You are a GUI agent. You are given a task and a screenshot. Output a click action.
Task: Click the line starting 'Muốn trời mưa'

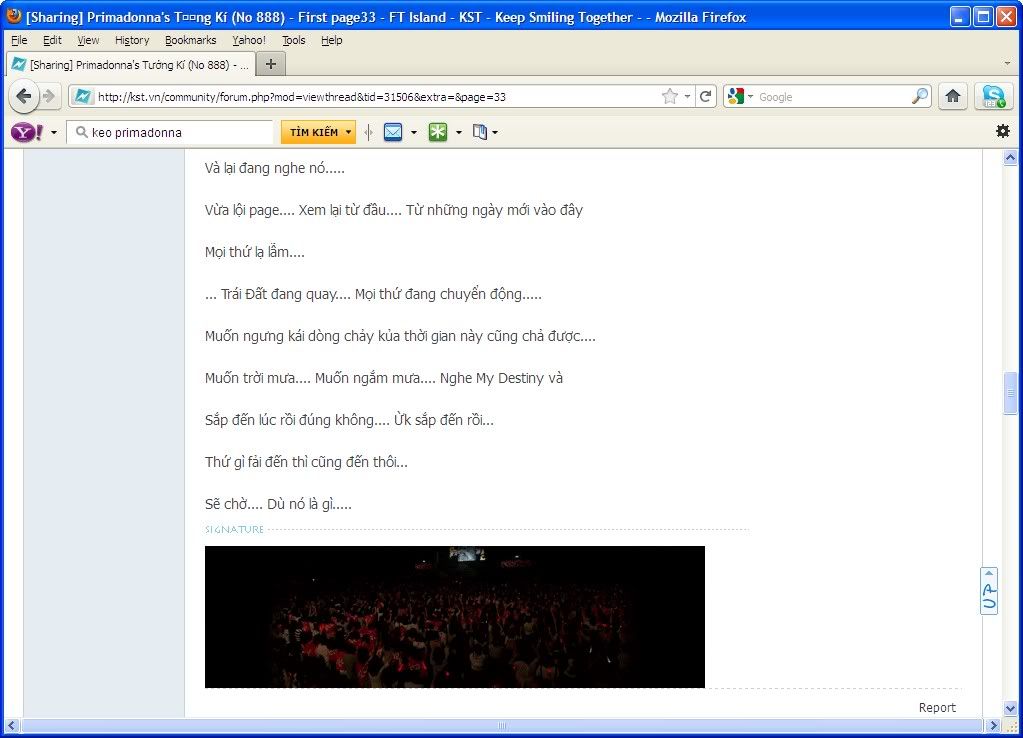(384, 378)
